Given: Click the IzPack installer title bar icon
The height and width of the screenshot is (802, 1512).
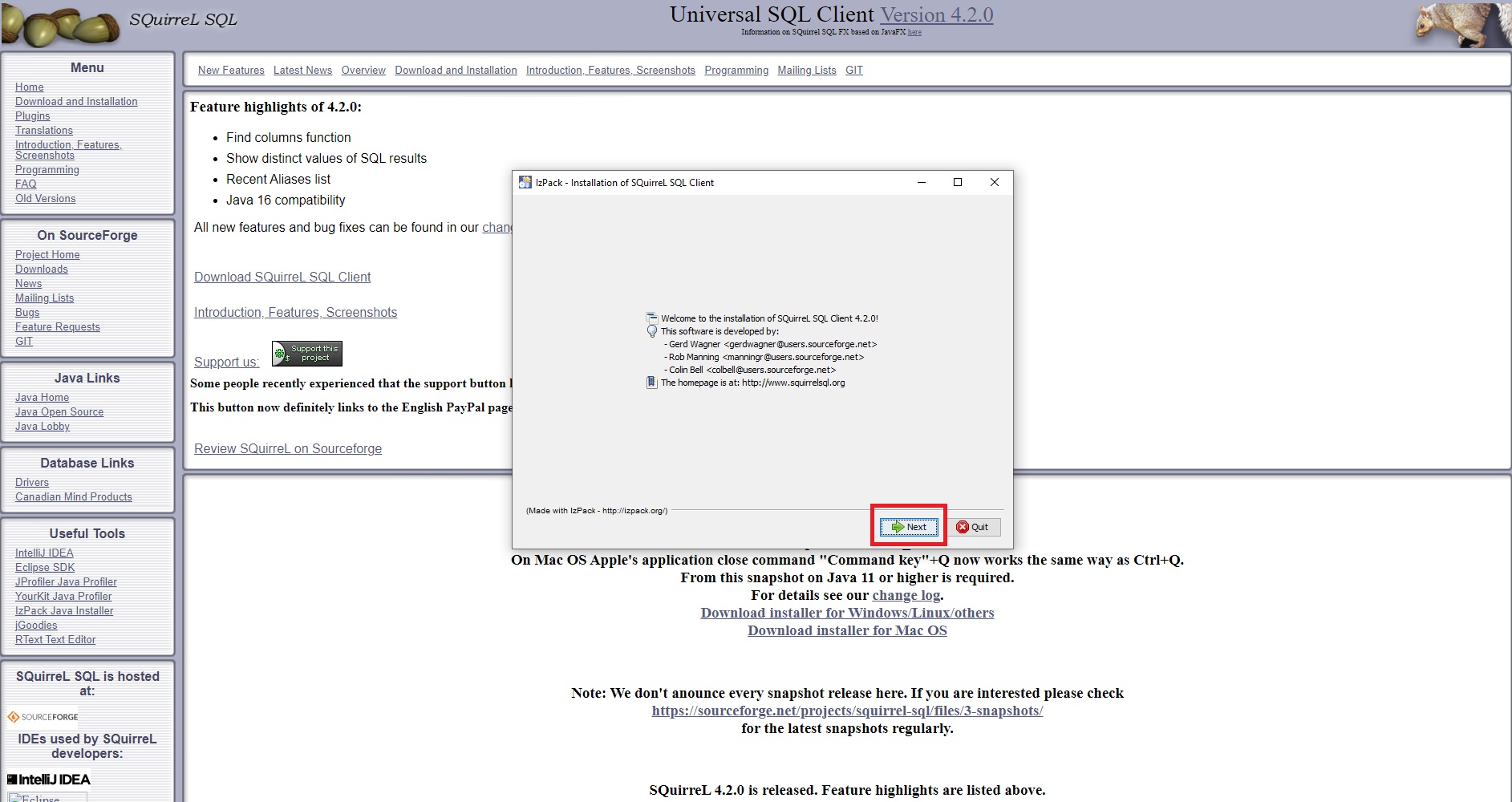Looking at the screenshot, I should (525, 182).
